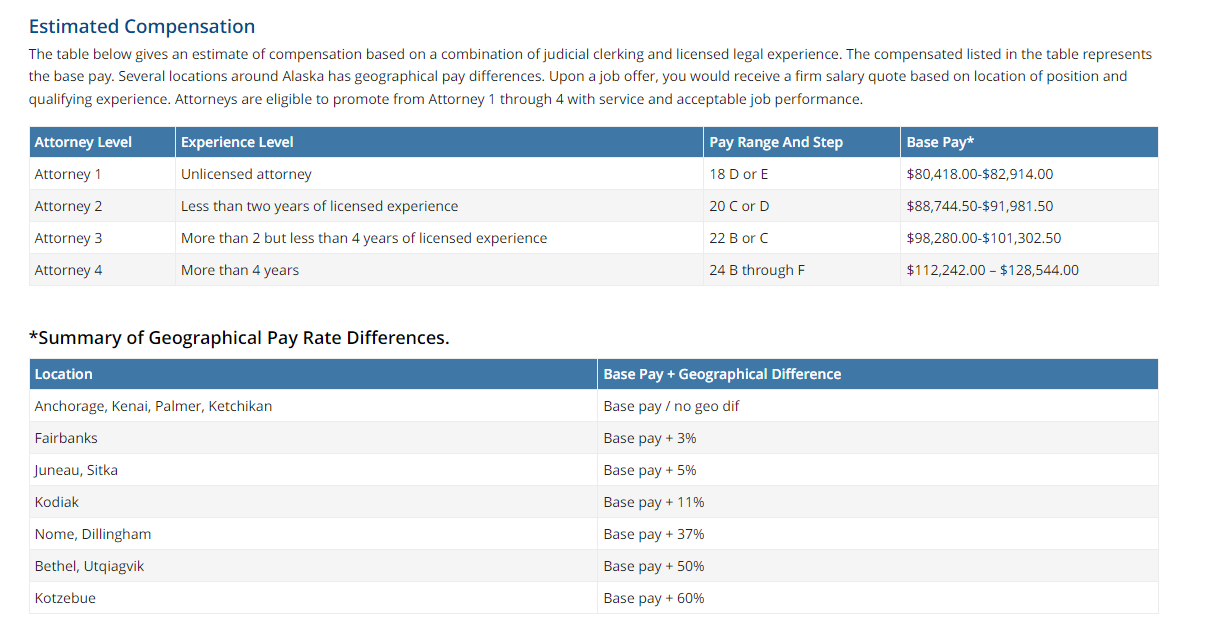Image resolution: width=1221 pixels, height=639 pixels.
Task: Click the Unlicensed attorney cell
Action: [x=246, y=174]
